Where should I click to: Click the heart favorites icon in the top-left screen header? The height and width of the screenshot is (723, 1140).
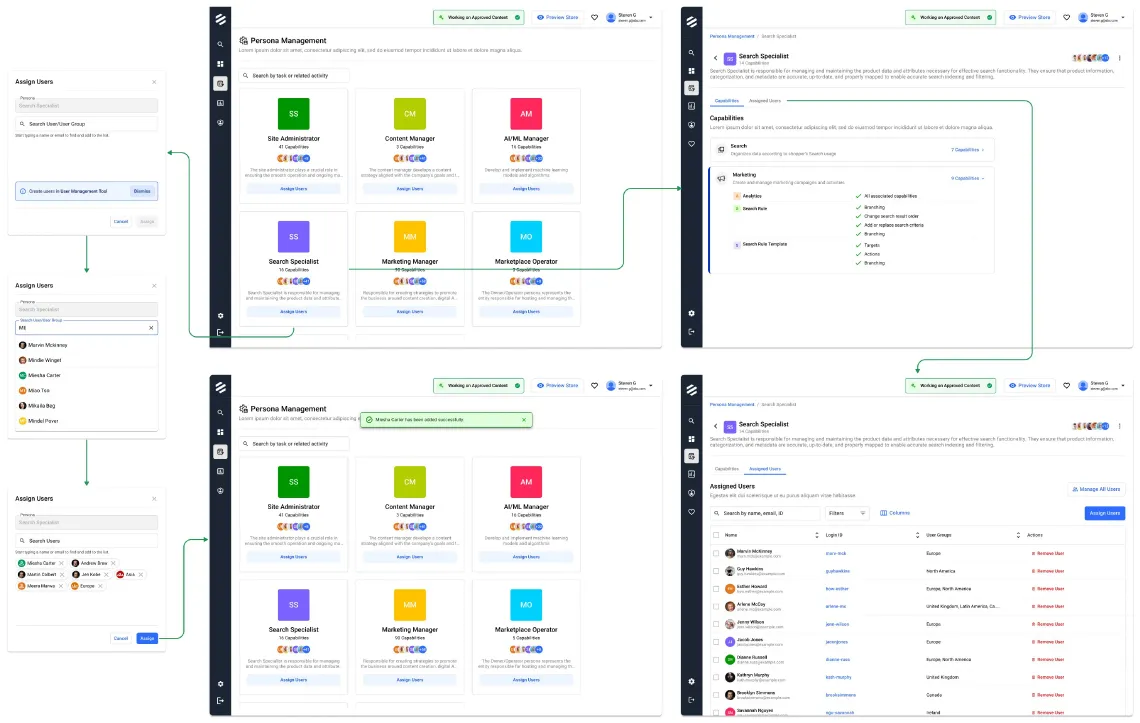(595, 17)
